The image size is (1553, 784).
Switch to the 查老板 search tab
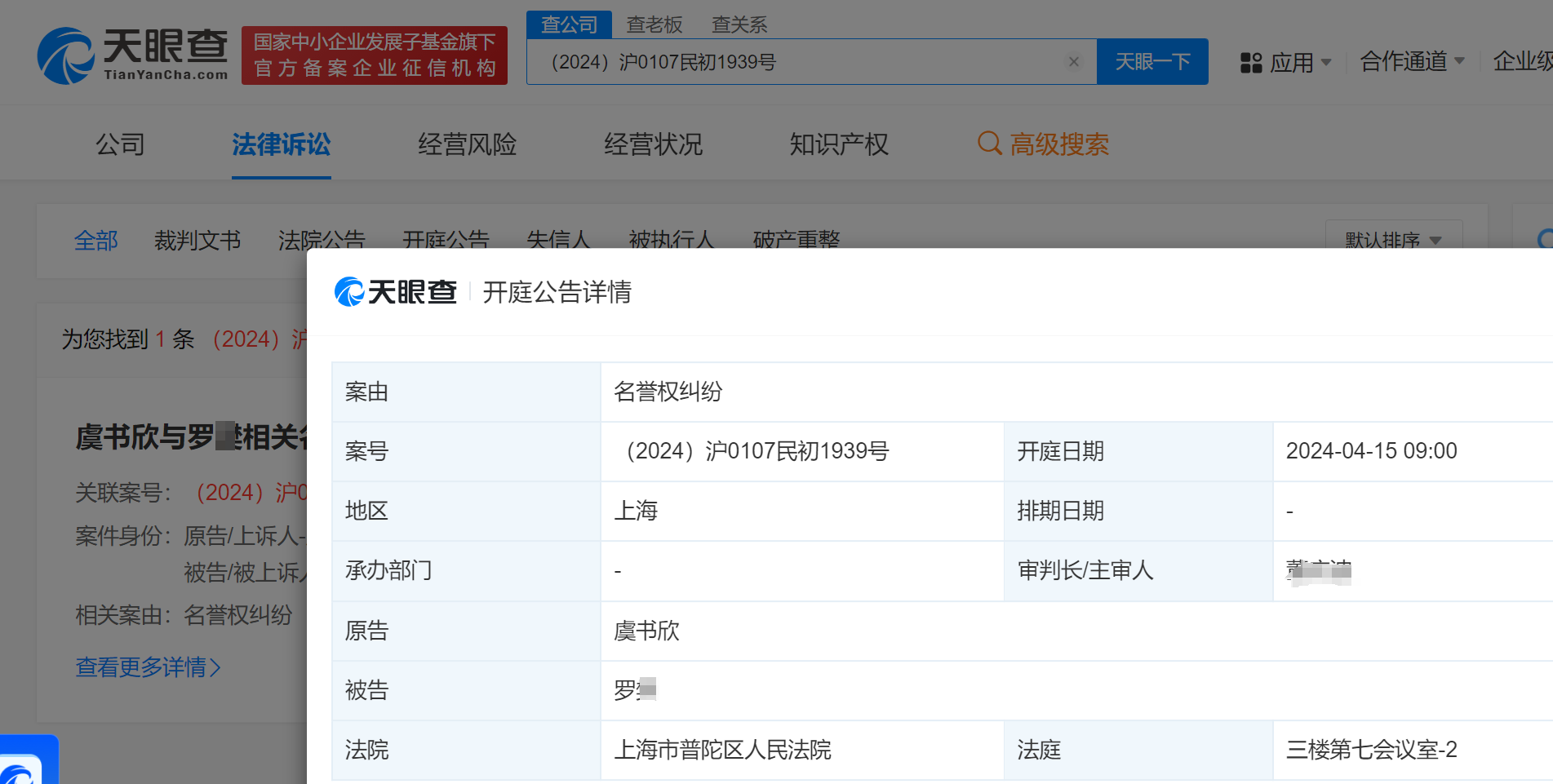tap(654, 24)
